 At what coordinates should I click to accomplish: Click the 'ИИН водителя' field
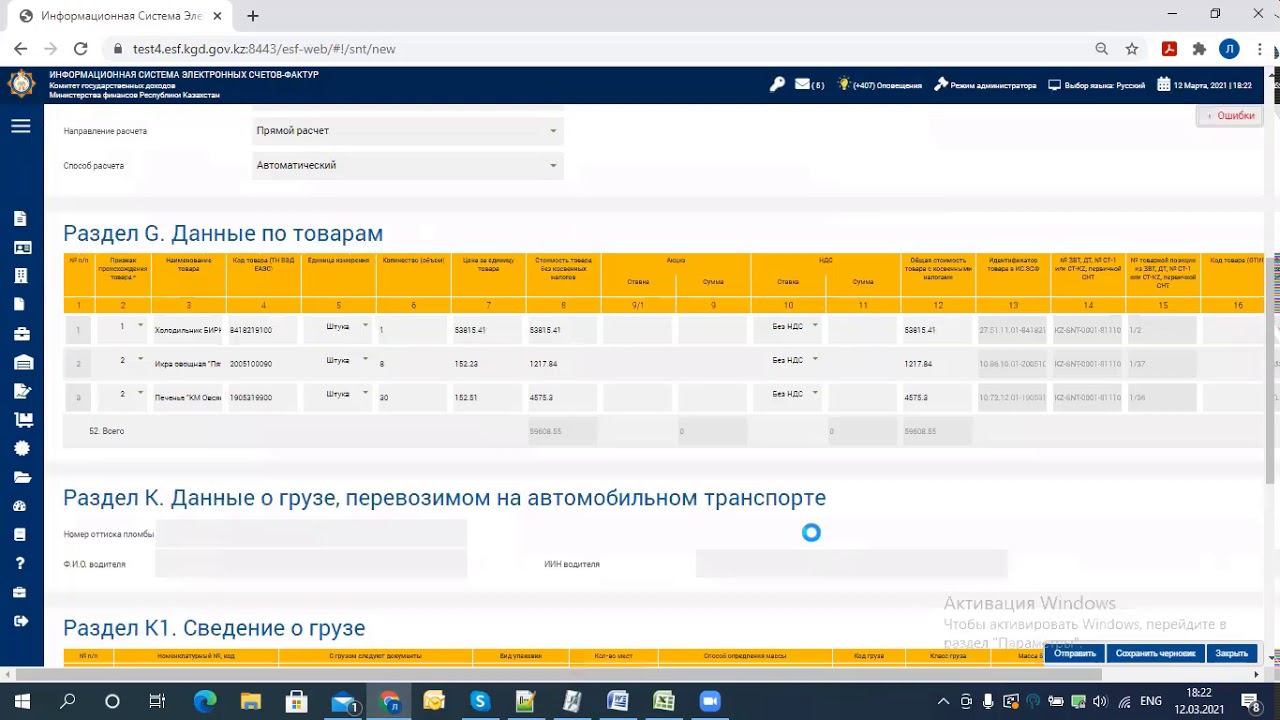(x=851, y=564)
